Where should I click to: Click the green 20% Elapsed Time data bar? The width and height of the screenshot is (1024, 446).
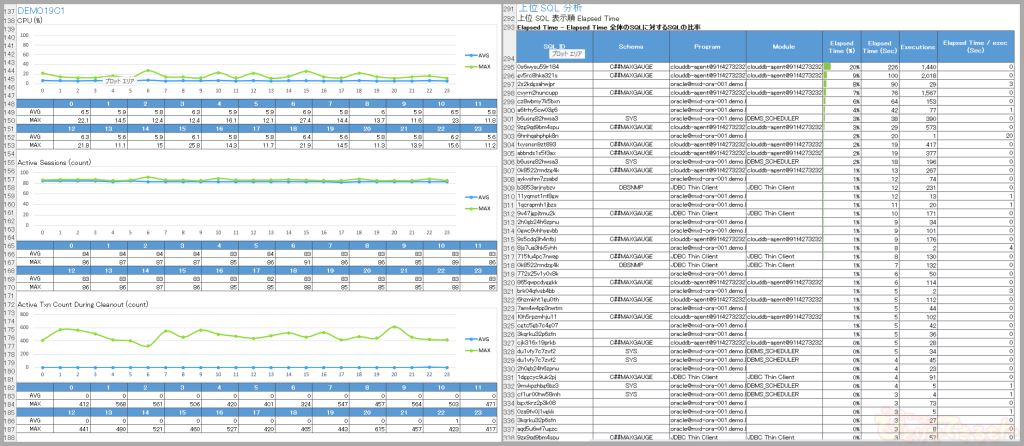(828, 66)
